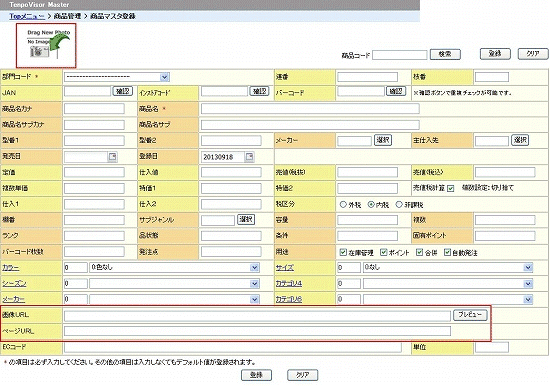Click the 確認 button beside インストアコード field

260,91
